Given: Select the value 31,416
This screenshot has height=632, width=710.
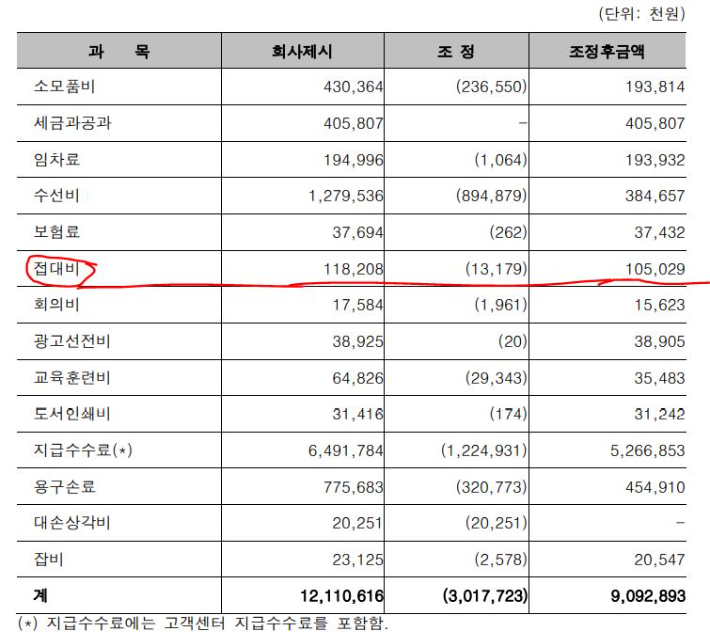Looking at the screenshot, I should point(358,414).
